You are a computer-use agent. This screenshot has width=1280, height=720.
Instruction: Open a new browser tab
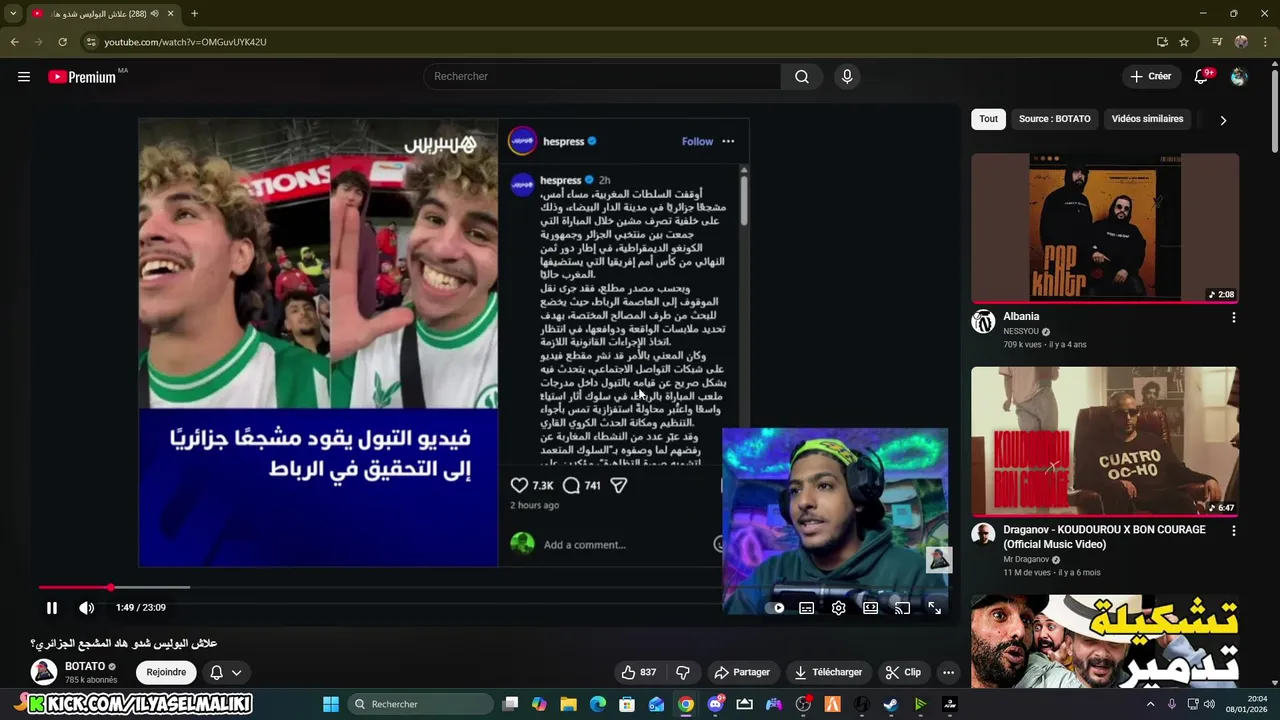coord(194,14)
